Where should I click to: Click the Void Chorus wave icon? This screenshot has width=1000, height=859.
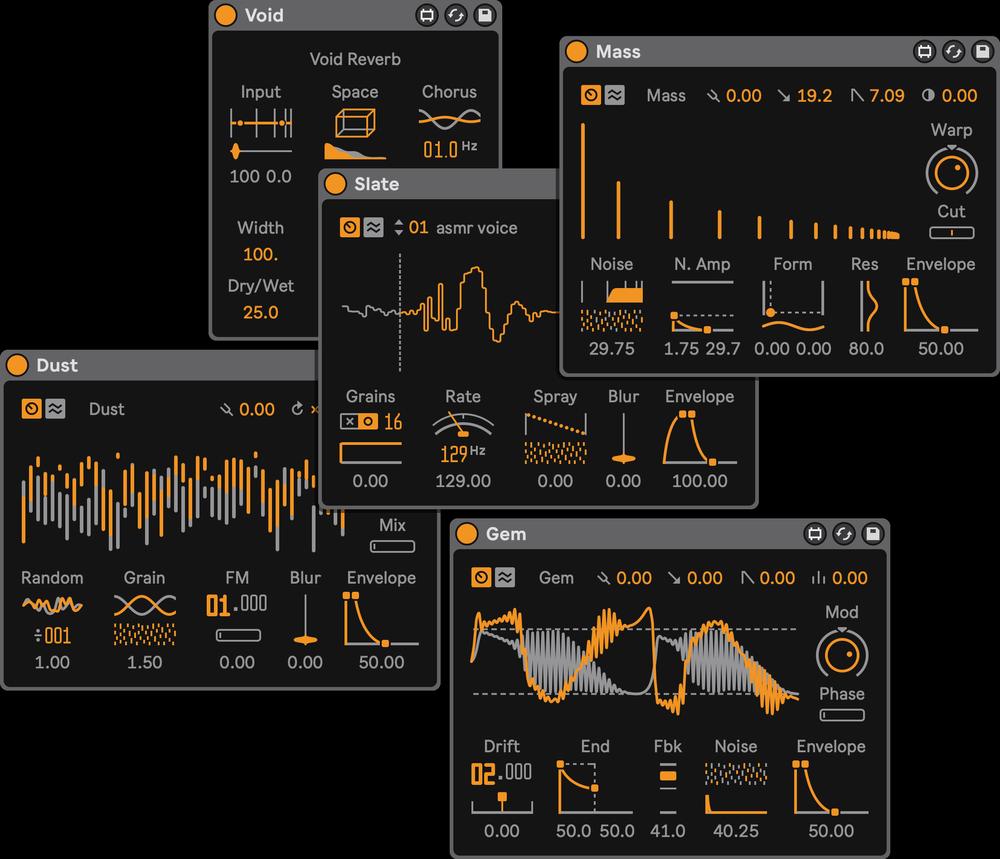(450, 119)
